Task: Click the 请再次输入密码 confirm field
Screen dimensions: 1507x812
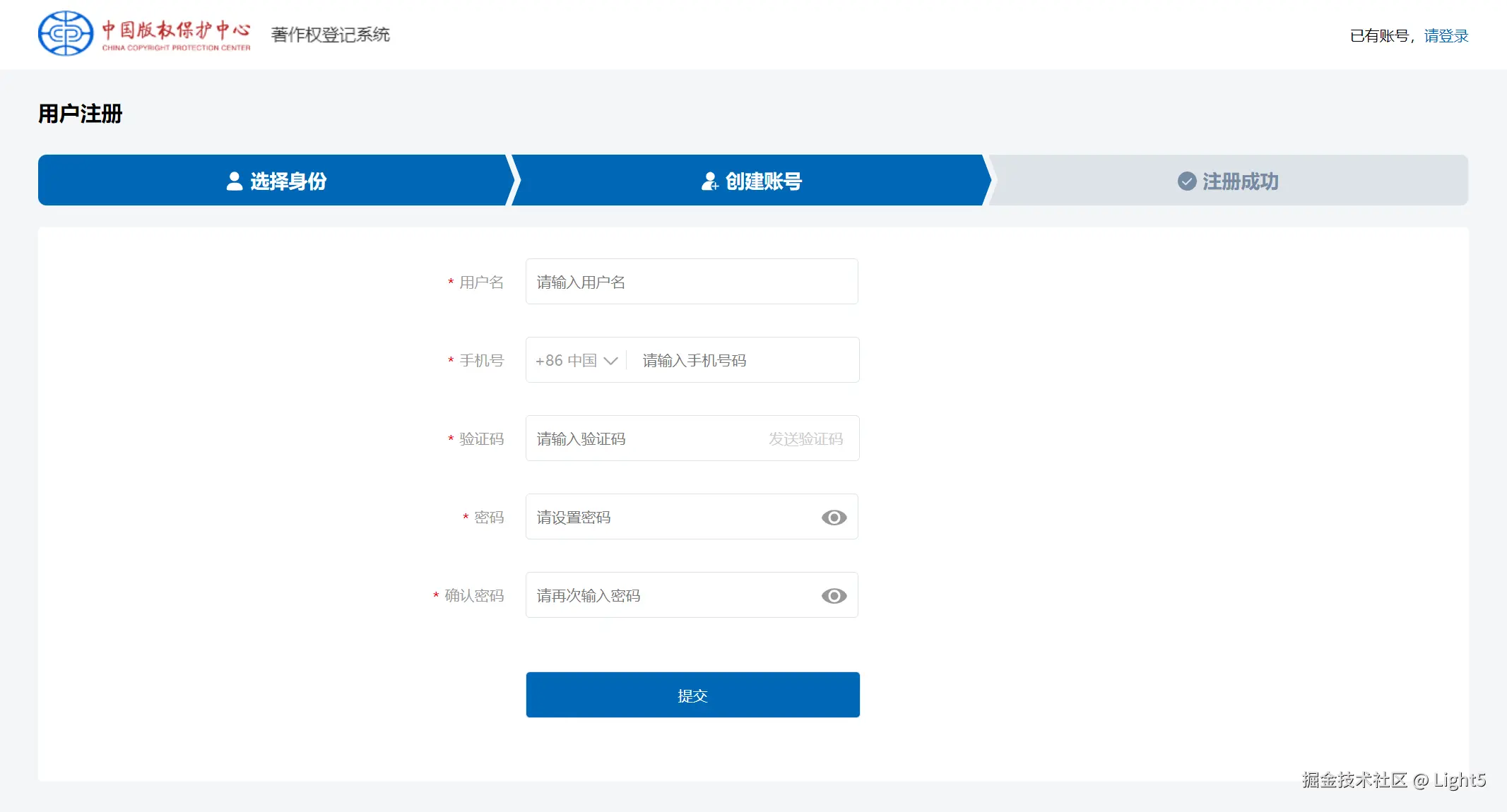Action: pos(671,596)
